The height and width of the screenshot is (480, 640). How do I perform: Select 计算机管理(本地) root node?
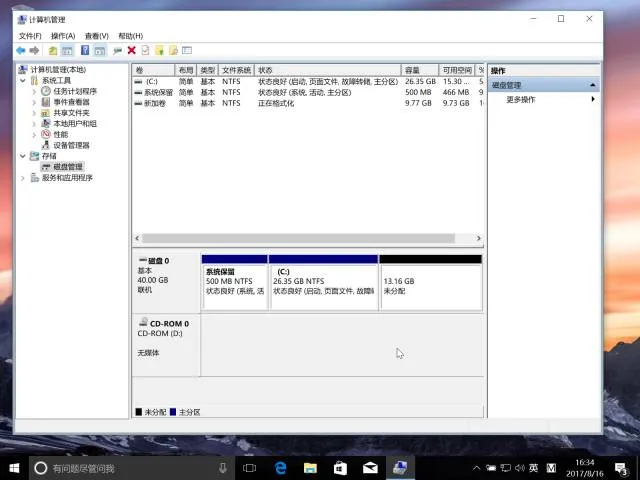pyautogui.click(x=58, y=69)
